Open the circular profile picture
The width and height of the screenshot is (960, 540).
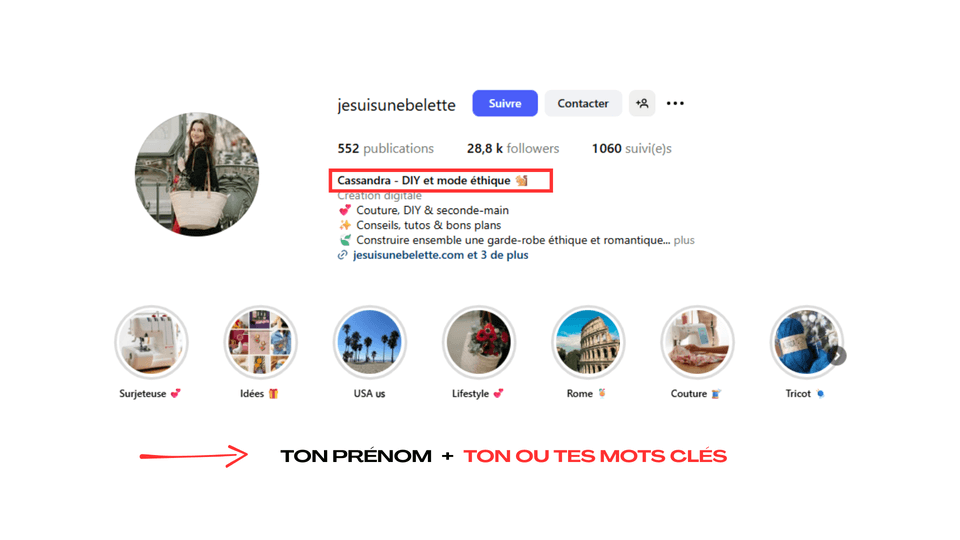(197, 174)
